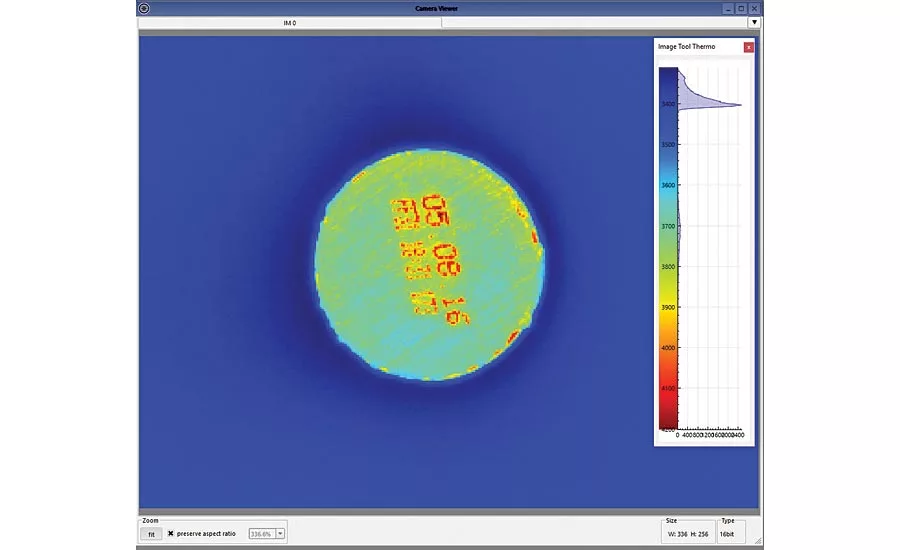The image size is (900, 550).
Task: Click the window resize grip corner
Action: 758,541
